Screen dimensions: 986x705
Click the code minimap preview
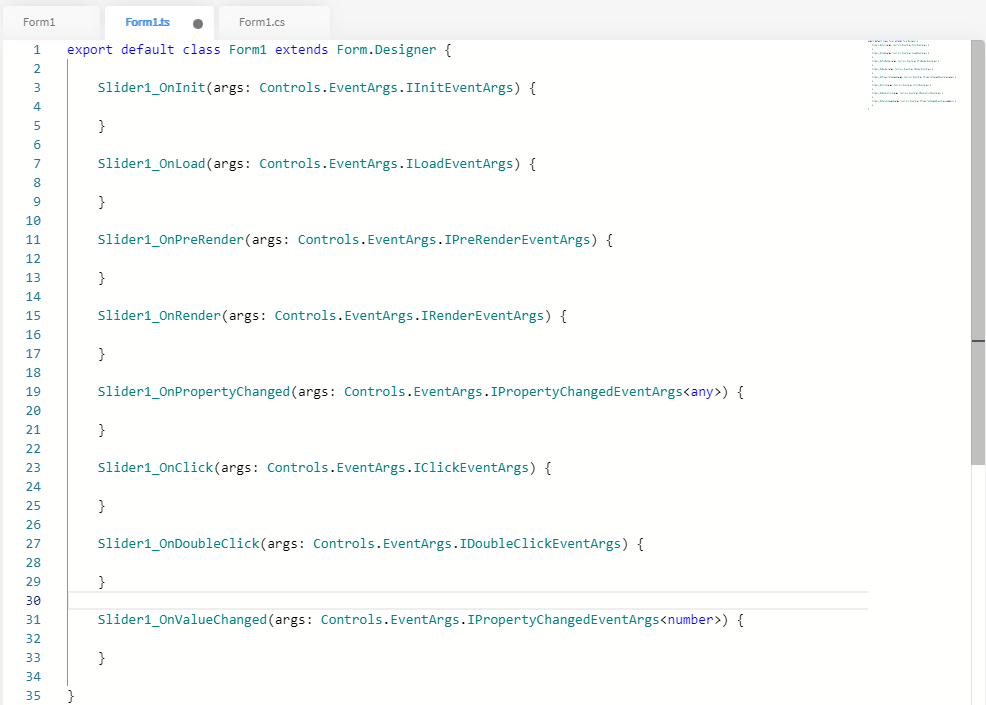[913, 73]
